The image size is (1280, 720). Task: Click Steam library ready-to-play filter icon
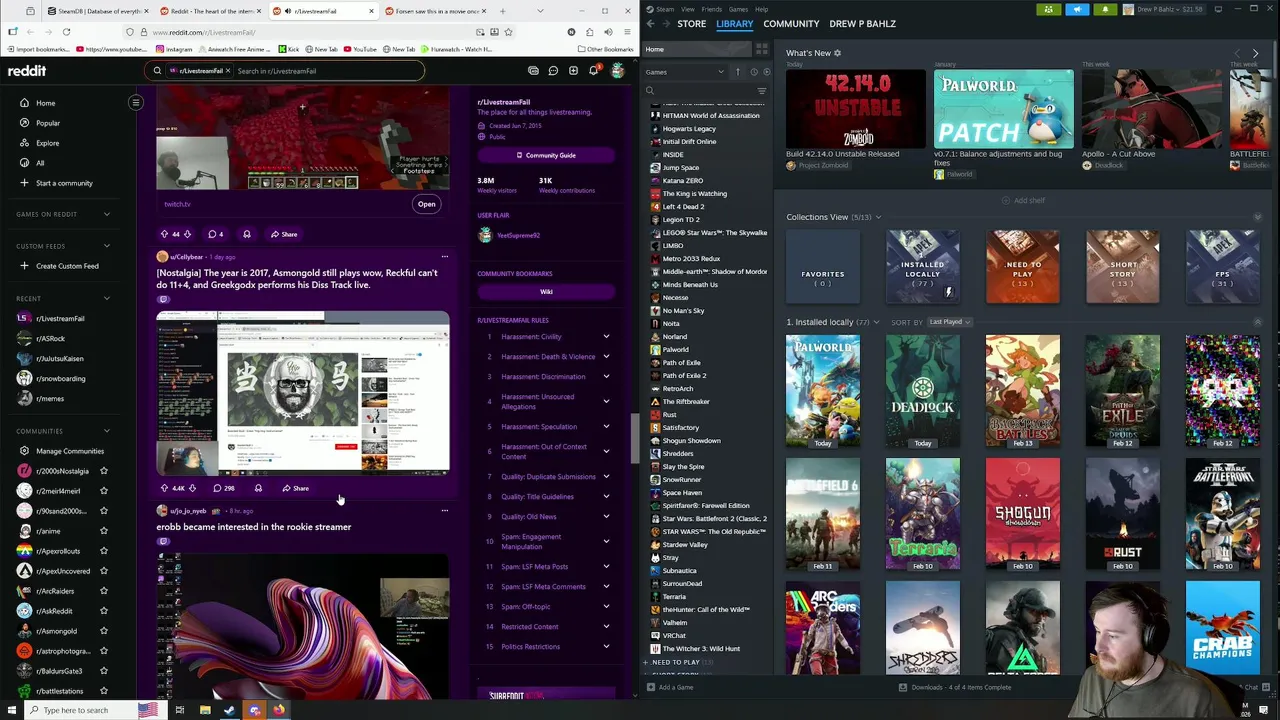pyautogui.click(x=766, y=72)
